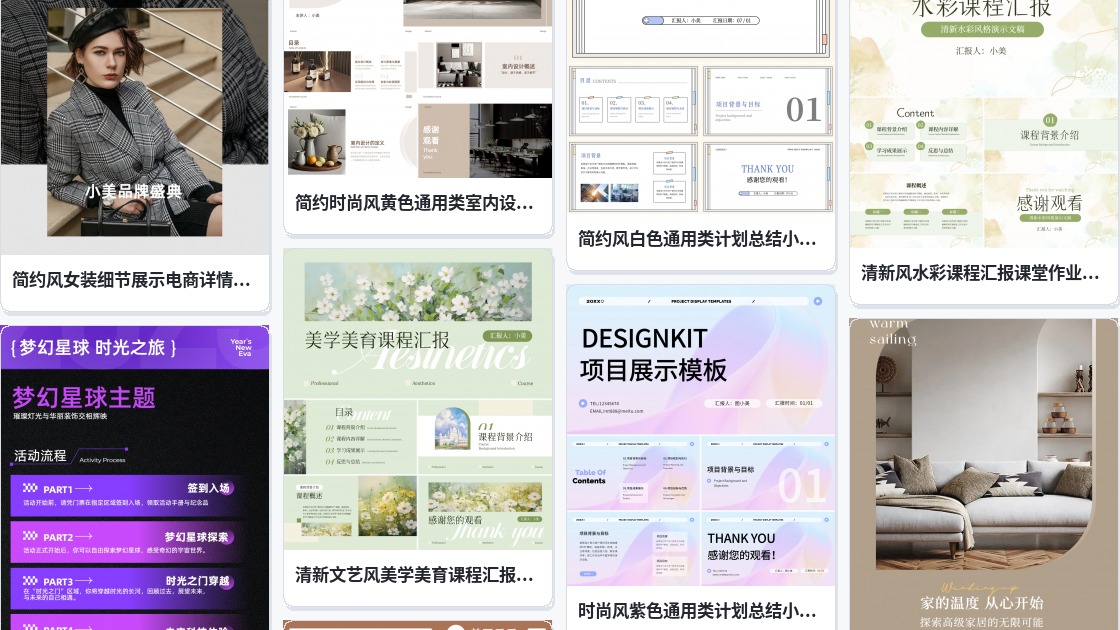Image resolution: width=1120 pixels, height=630 pixels.
Task: Open template titled 简约时尚风黄色通用类室内设
Action: tap(414, 204)
